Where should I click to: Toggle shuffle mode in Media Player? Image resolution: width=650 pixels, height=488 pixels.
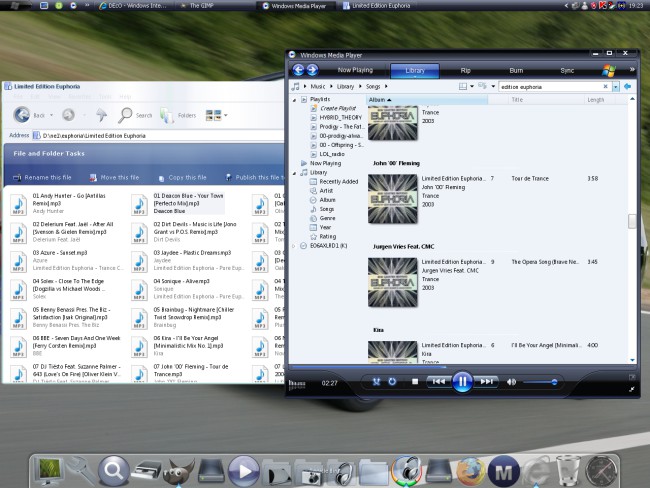376,382
